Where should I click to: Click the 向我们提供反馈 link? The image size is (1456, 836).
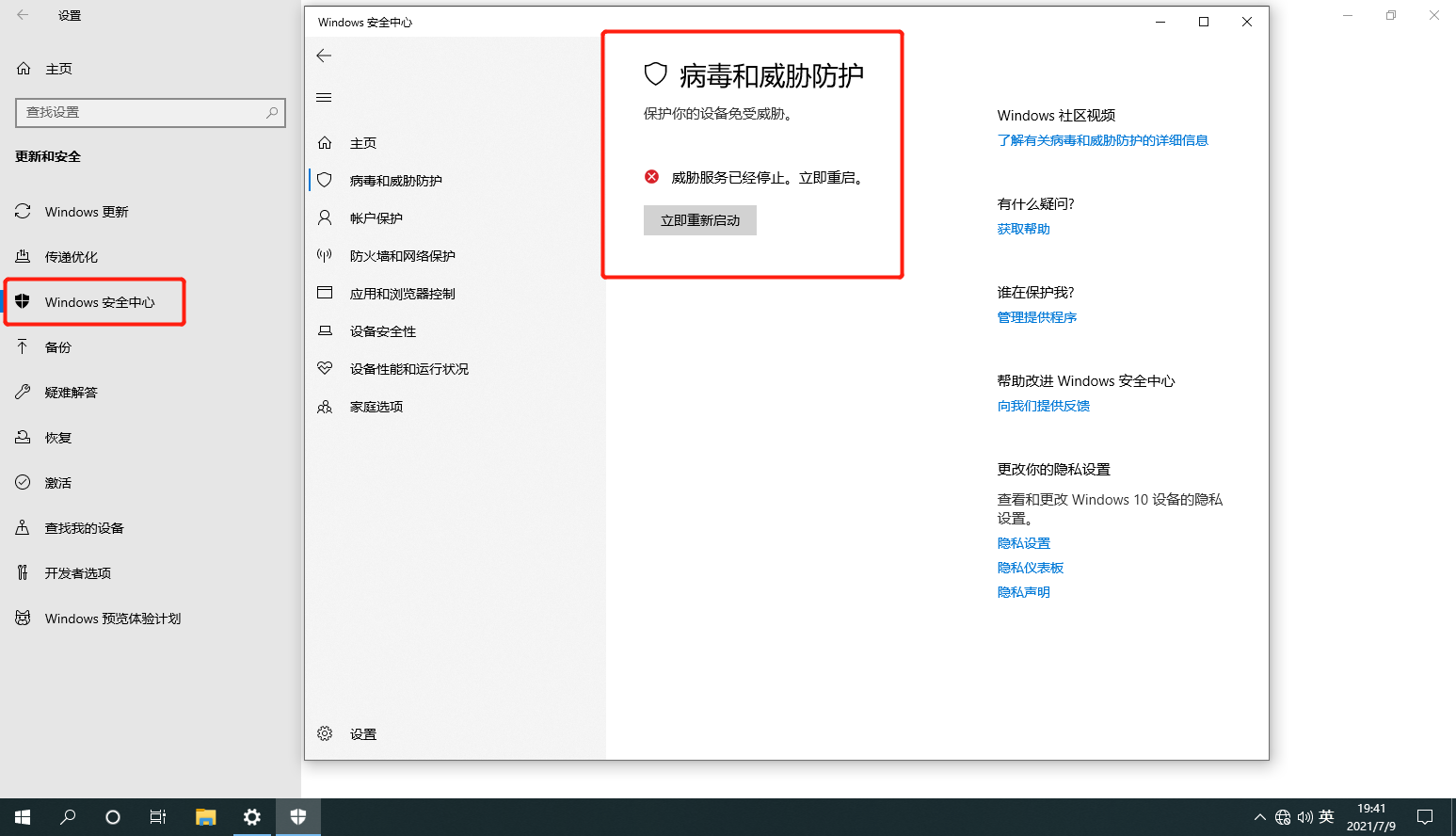(x=1043, y=406)
